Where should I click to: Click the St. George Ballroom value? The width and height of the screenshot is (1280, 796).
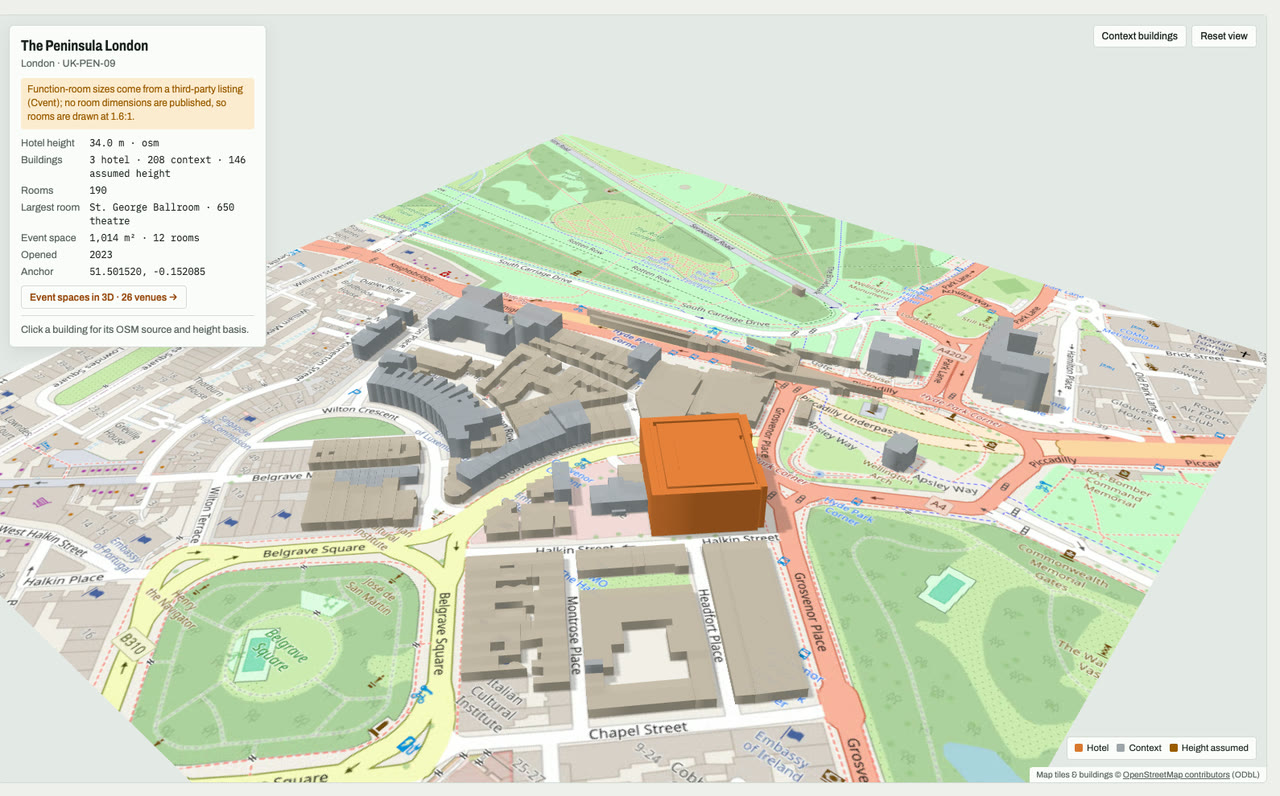click(162, 214)
